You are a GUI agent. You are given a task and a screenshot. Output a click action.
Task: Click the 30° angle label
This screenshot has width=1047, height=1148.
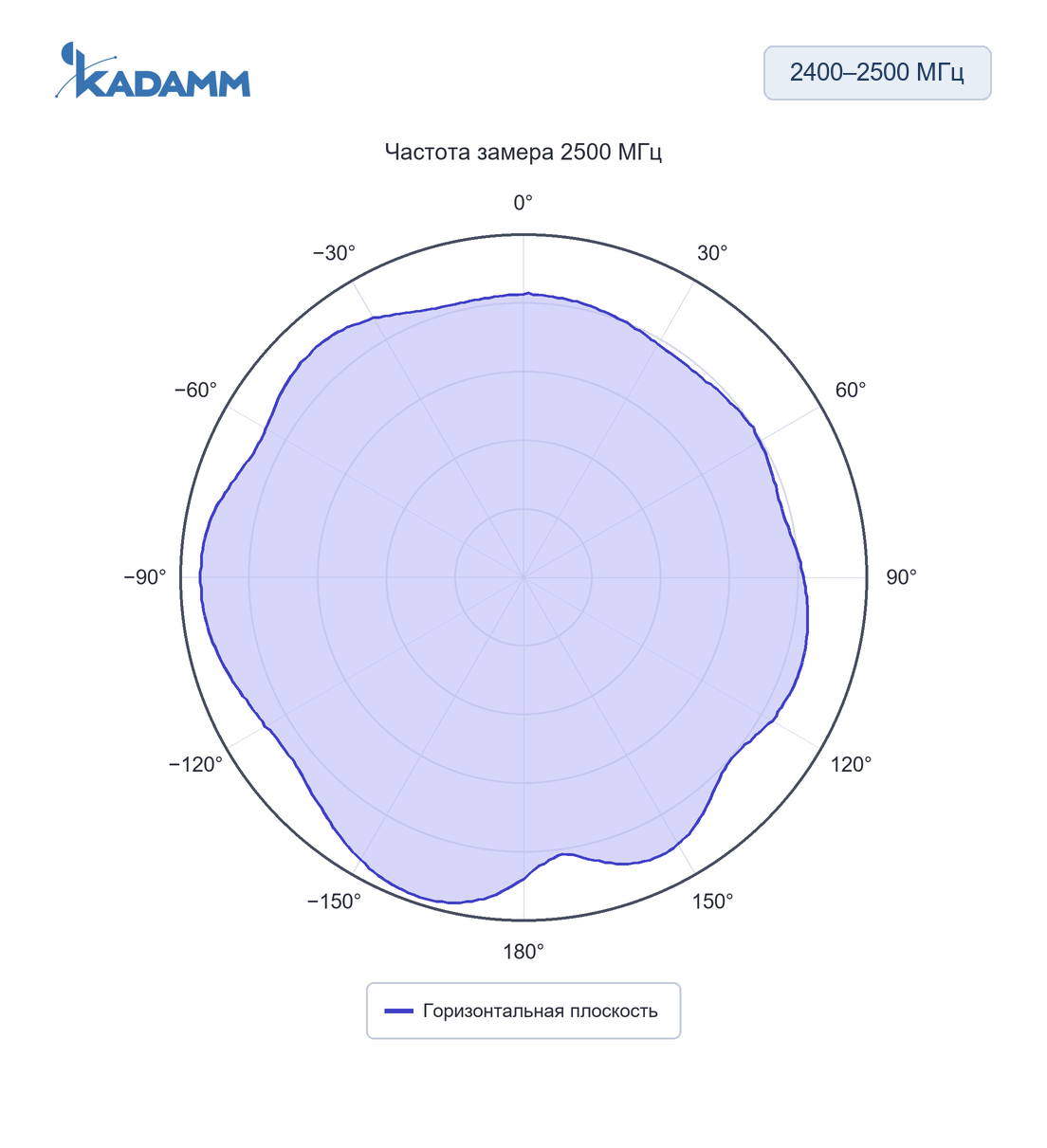(x=712, y=253)
